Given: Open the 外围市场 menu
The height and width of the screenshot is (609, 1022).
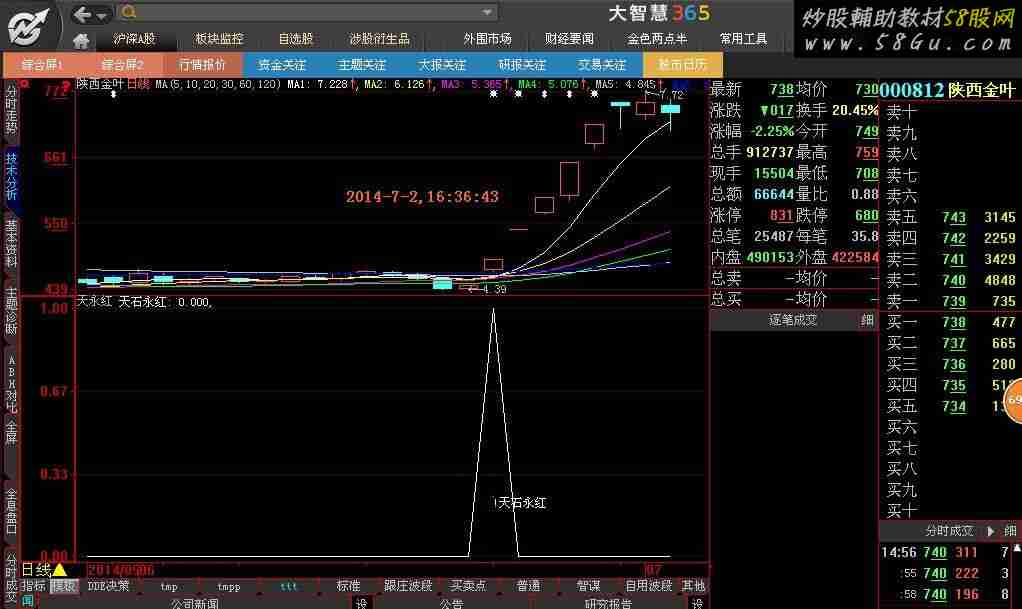Looking at the screenshot, I should [488, 39].
